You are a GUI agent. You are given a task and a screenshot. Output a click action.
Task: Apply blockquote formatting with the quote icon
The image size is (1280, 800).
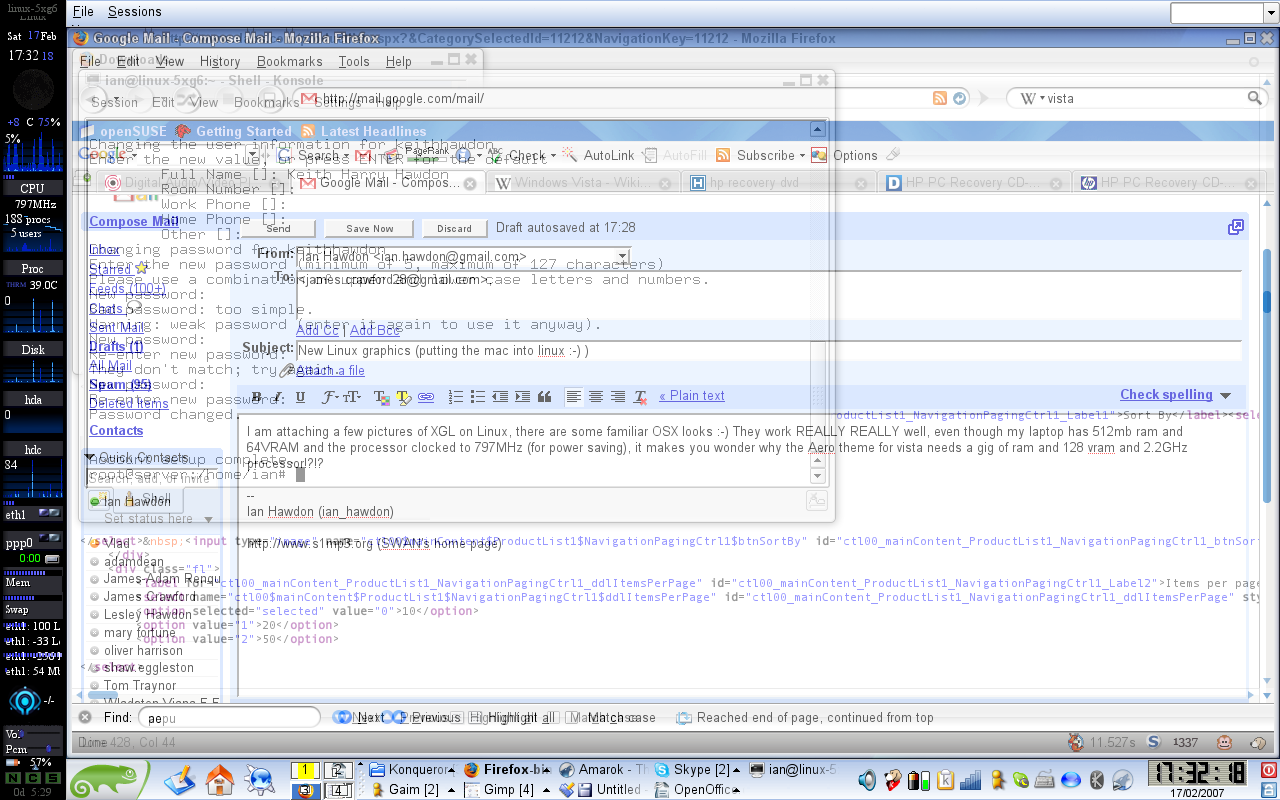coord(545,397)
